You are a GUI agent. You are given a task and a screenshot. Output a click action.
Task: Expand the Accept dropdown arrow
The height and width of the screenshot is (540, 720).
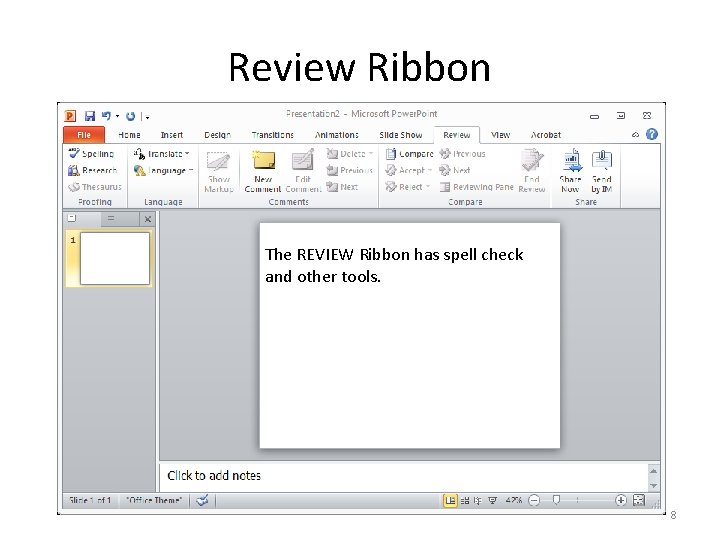(430, 170)
